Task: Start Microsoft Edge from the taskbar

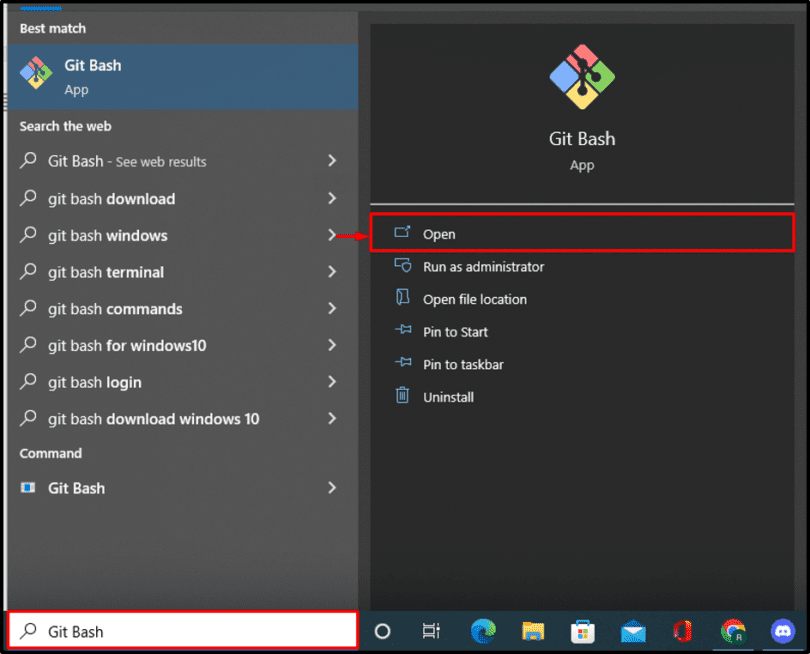Action: (x=483, y=631)
